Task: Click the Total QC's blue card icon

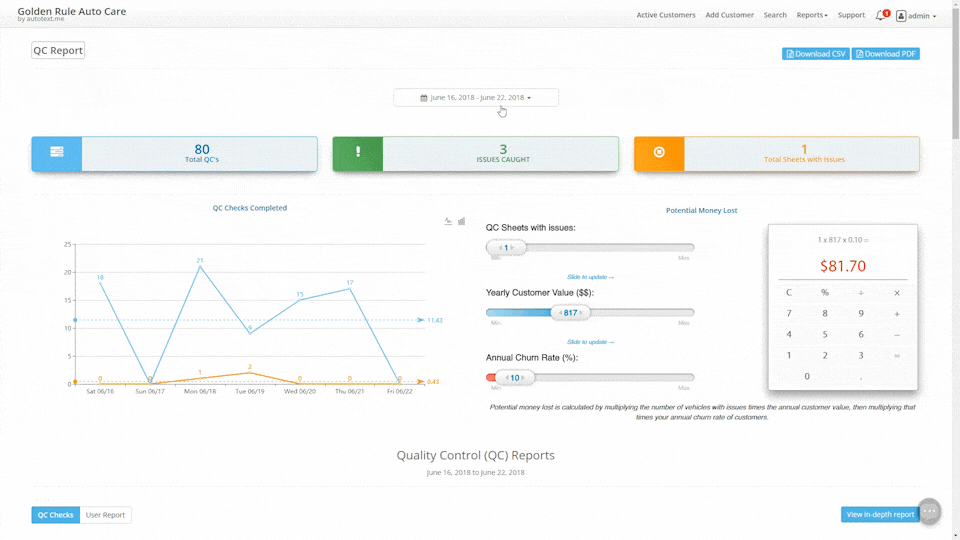Action: (x=56, y=152)
